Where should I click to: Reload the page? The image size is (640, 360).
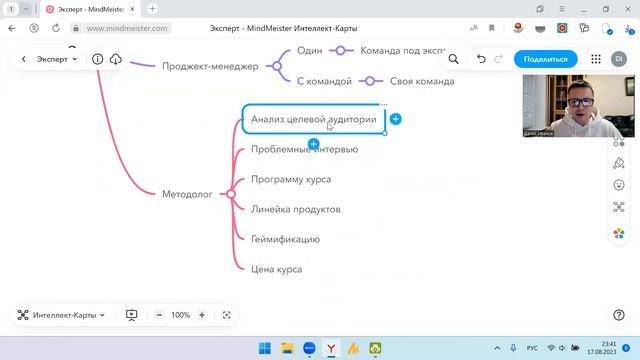pyautogui.click(x=56, y=28)
